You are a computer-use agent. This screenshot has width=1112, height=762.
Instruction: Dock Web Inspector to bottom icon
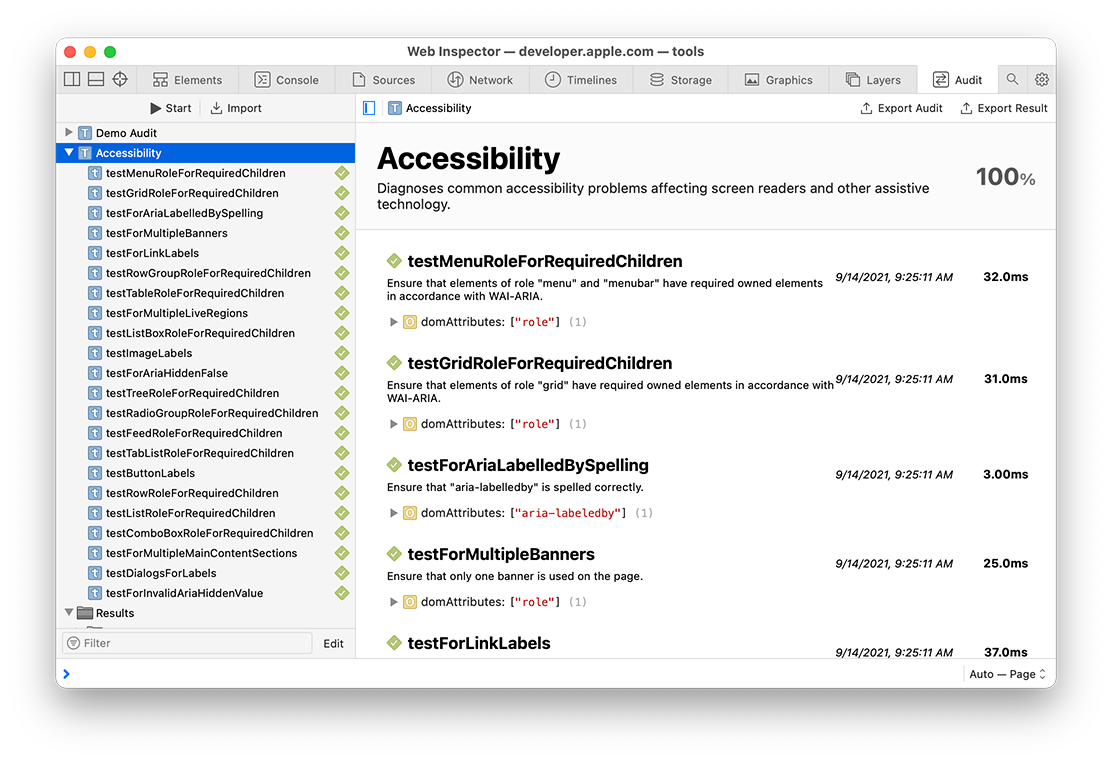[x=96, y=80]
